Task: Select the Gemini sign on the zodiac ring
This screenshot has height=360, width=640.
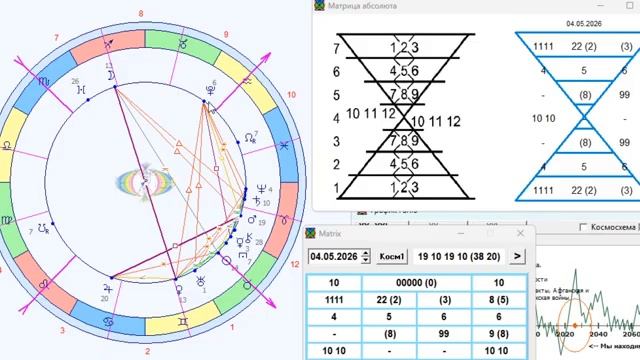Action: tap(183, 322)
